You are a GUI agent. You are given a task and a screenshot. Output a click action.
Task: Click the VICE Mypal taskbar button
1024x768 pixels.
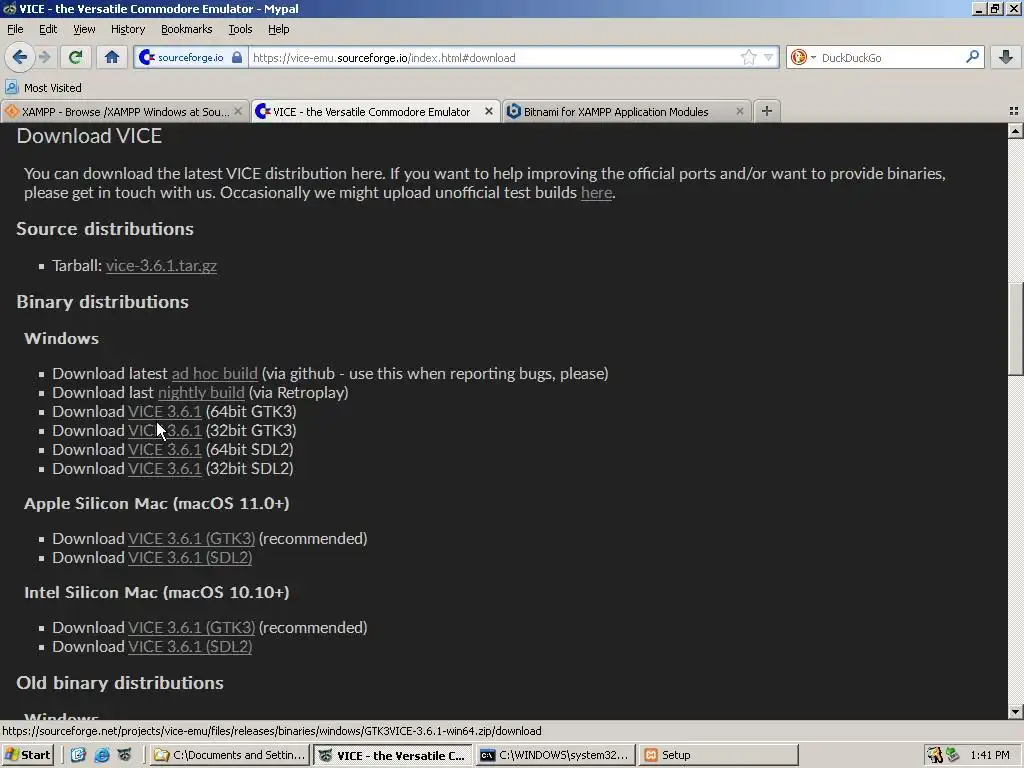(x=392, y=755)
